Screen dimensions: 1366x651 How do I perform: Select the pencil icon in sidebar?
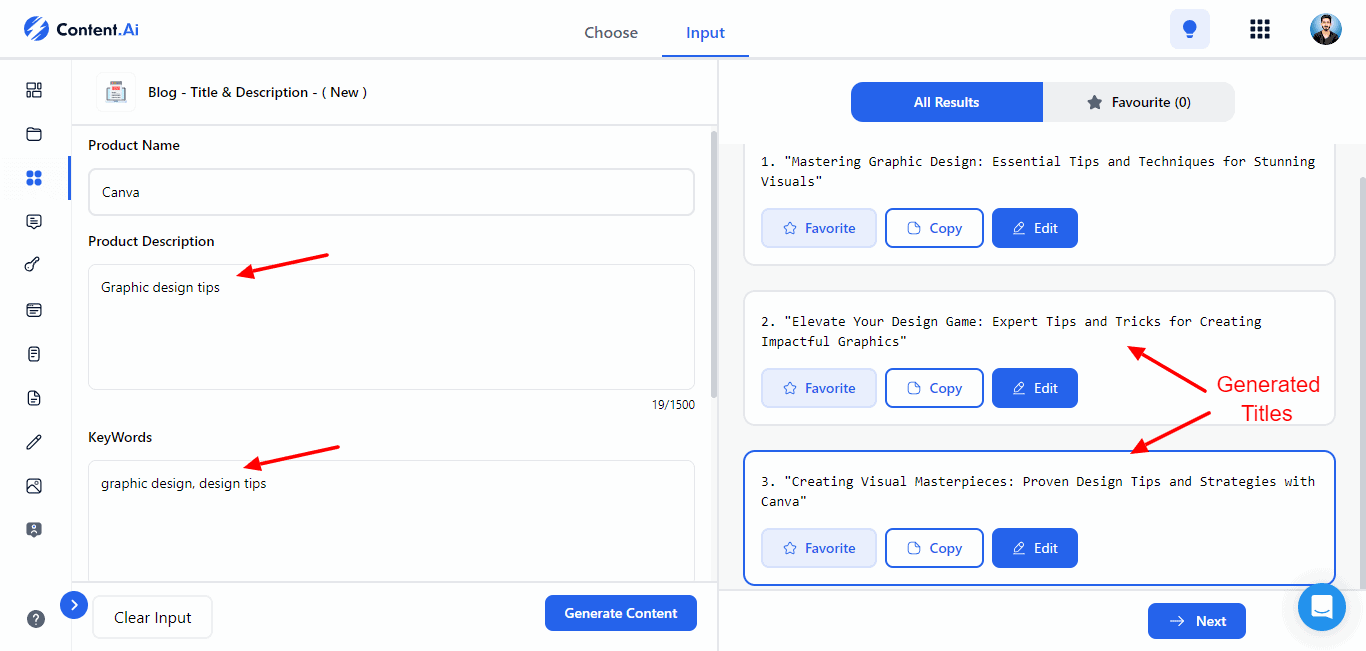[34, 442]
